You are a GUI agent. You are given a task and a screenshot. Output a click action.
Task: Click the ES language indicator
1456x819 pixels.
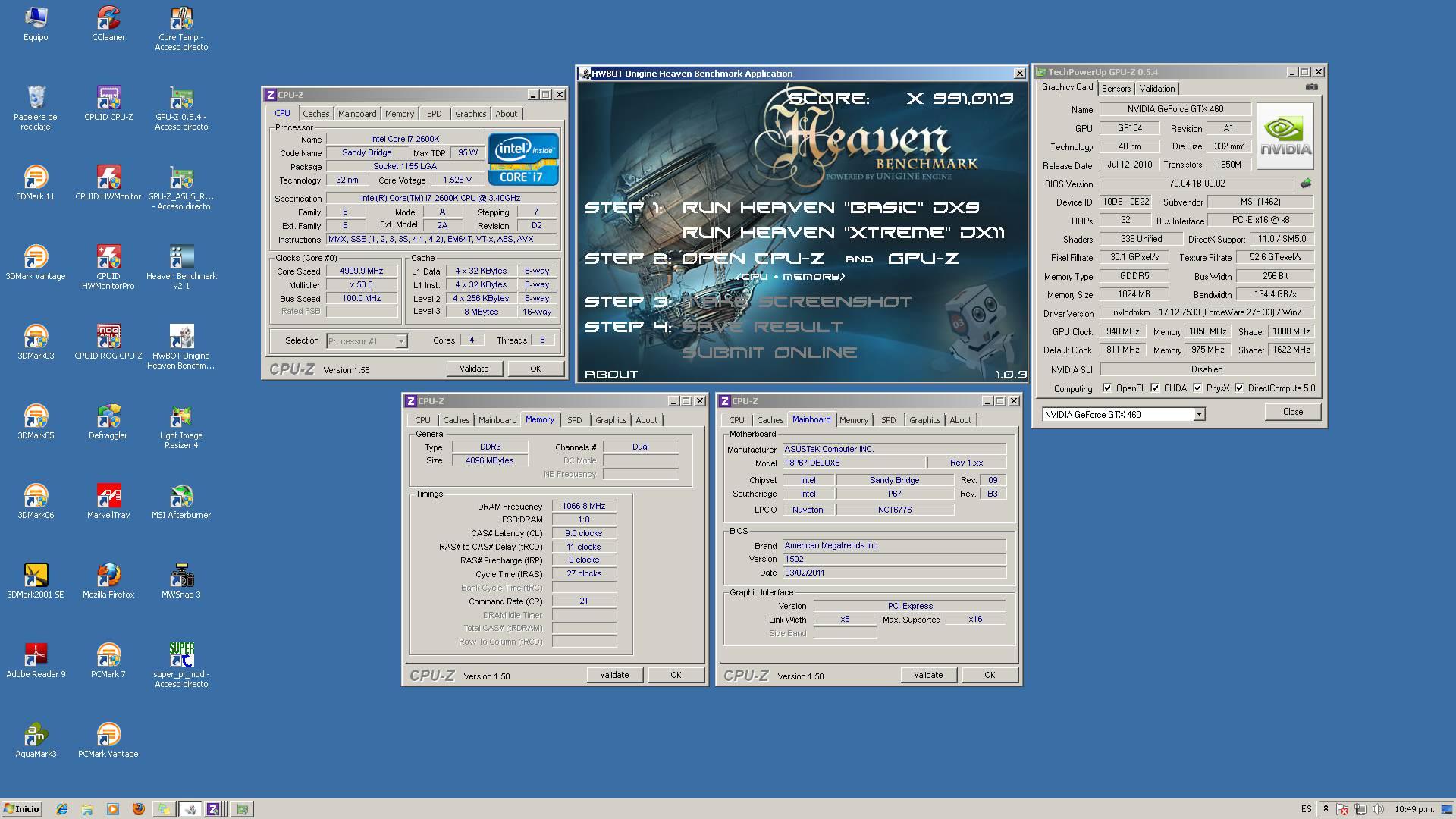pos(1307,809)
